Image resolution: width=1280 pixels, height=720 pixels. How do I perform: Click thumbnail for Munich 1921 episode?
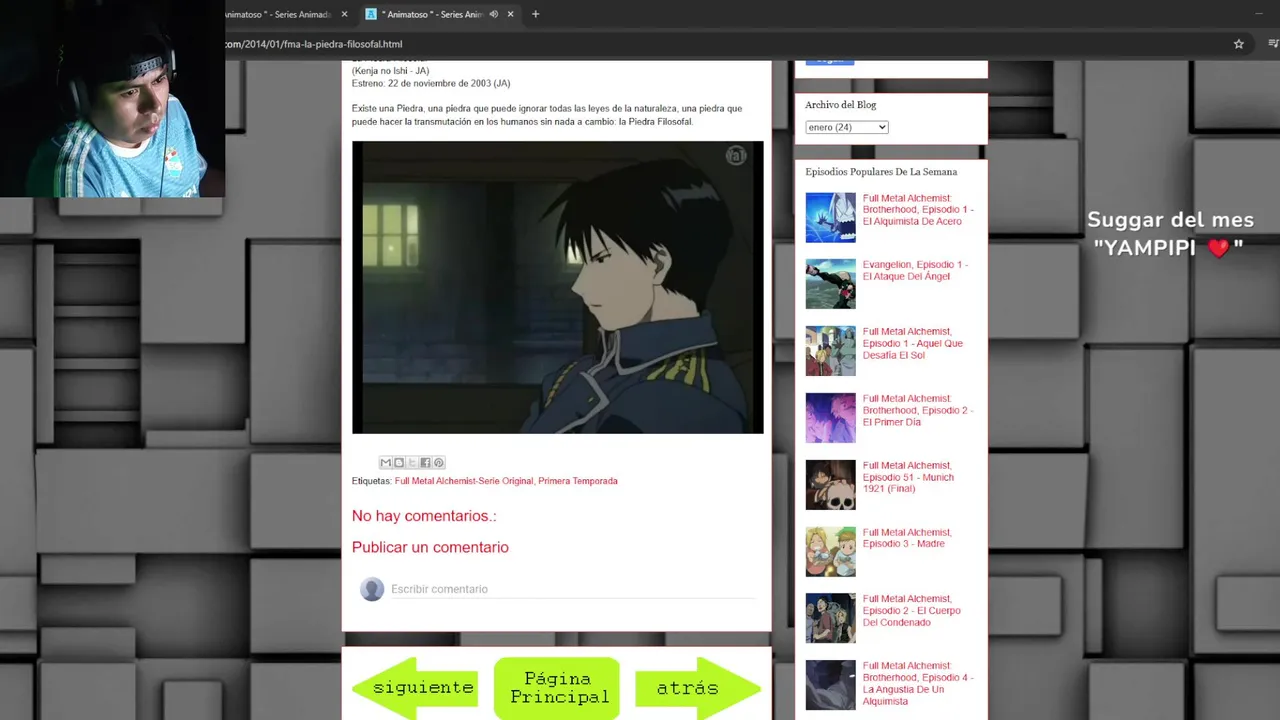point(831,485)
